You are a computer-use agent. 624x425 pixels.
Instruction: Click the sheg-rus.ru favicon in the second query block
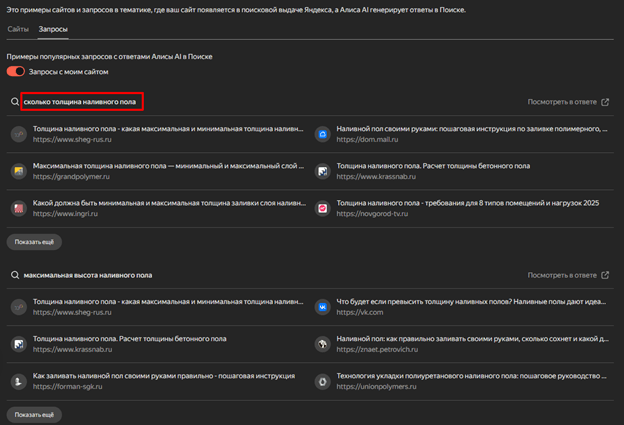[19, 307]
